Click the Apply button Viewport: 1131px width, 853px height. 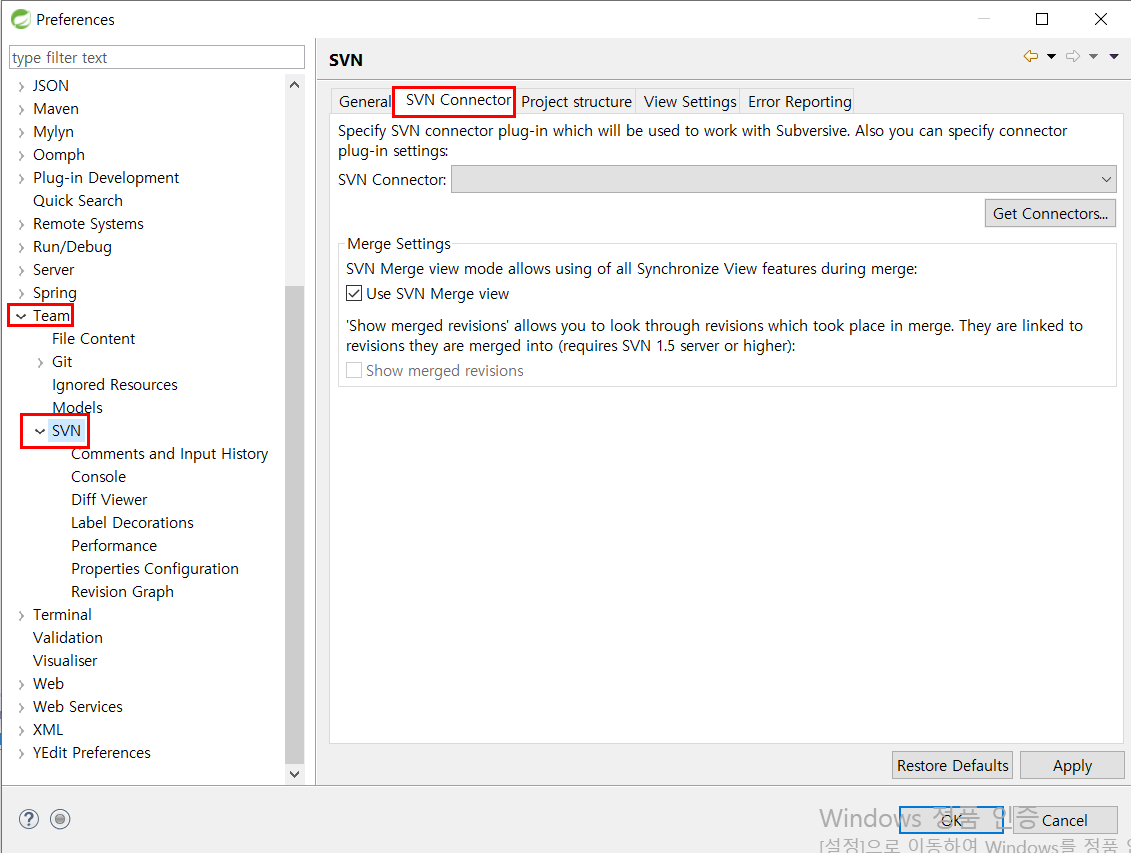pyautogui.click(x=1073, y=766)
